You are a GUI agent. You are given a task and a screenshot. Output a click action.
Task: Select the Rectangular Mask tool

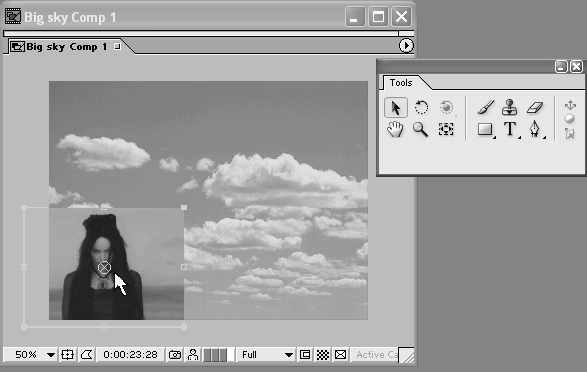(486, 129)
